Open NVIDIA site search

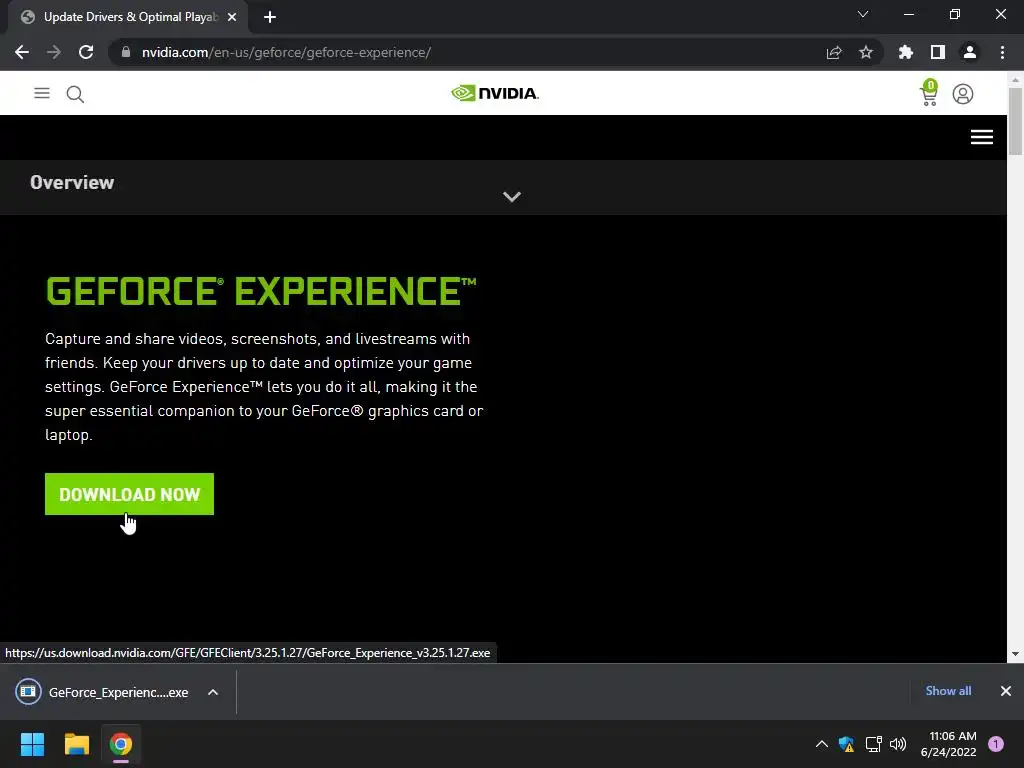click(75, 94)
